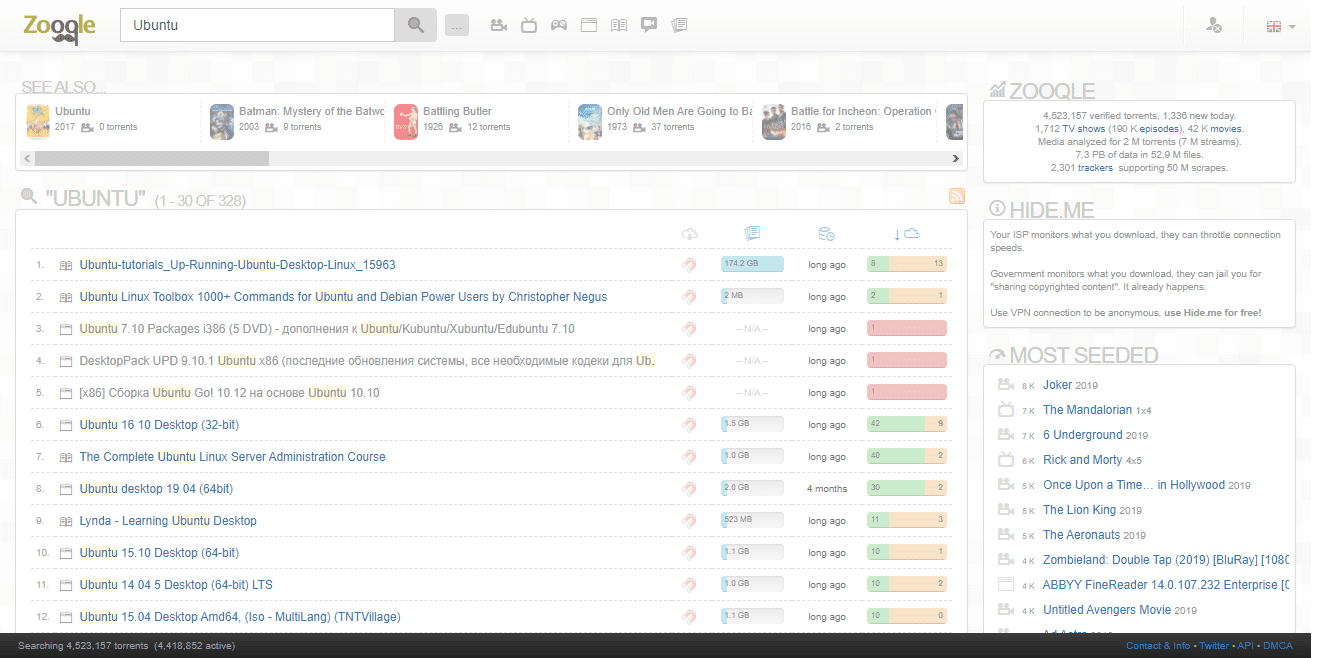Click the trackers link in stats panel
The height and width of the screenshot is (658, 1326).
[x=1094, y=168]
